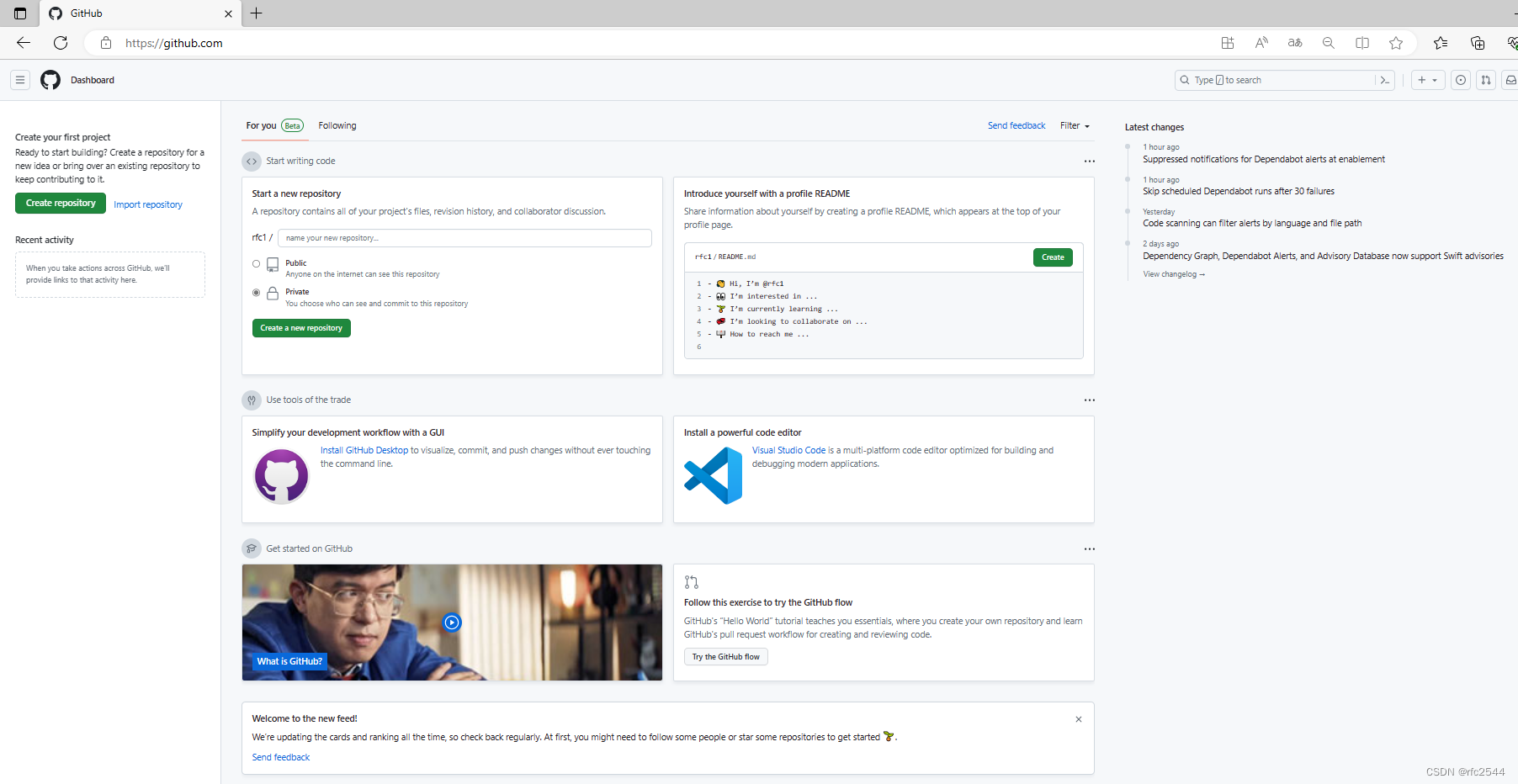
Task: Click the Dashboard title in the header
Action: pos(93,81)
